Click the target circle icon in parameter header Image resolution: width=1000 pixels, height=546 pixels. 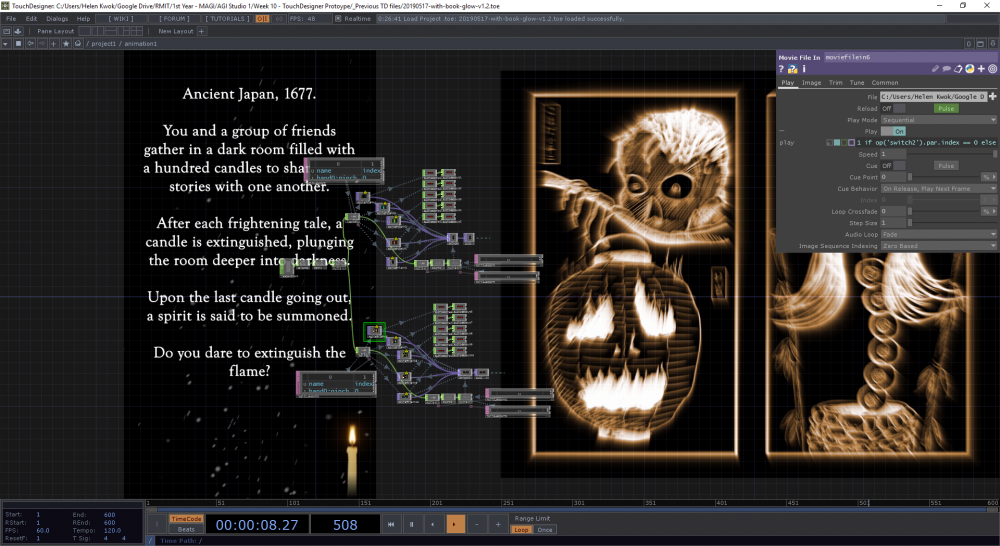pyautogui.click(x=992, y=69)
